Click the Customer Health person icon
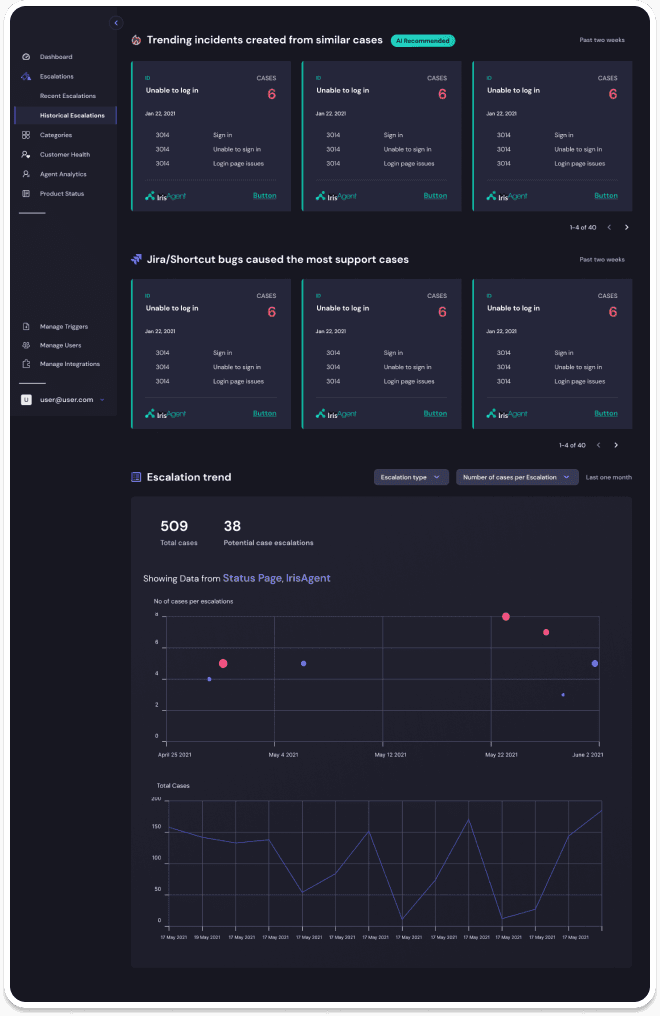 tap(26, 154)
